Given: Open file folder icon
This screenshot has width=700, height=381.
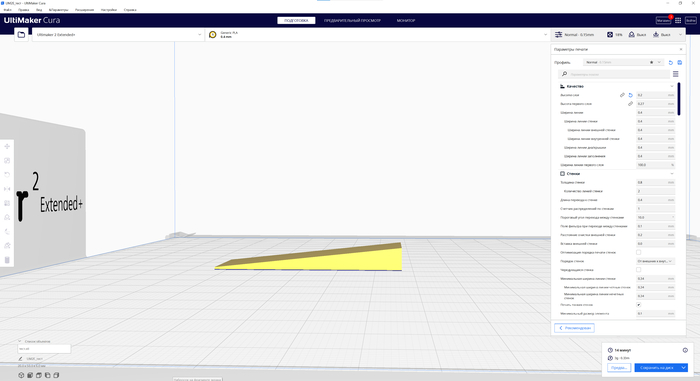Looking at the screenshot, I should [x=21, y=34].
